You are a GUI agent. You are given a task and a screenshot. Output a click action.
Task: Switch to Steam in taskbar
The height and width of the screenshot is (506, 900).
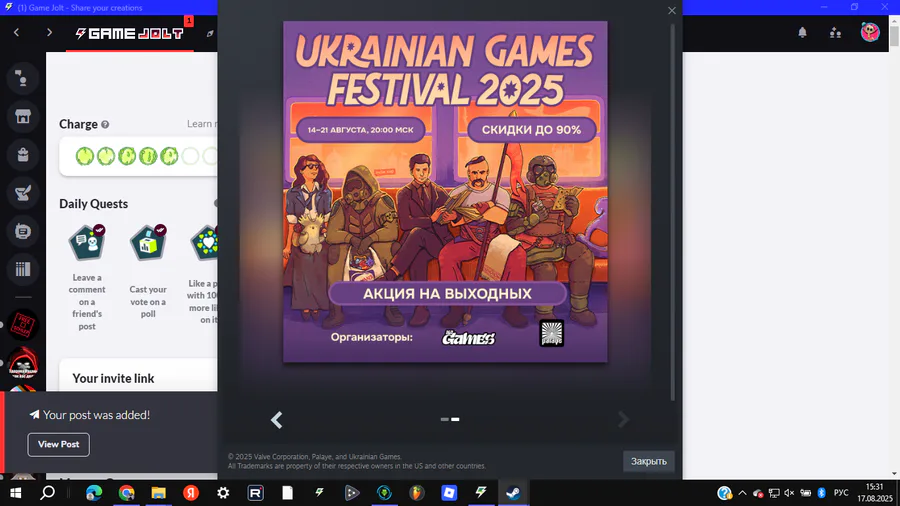pos(513,493)
